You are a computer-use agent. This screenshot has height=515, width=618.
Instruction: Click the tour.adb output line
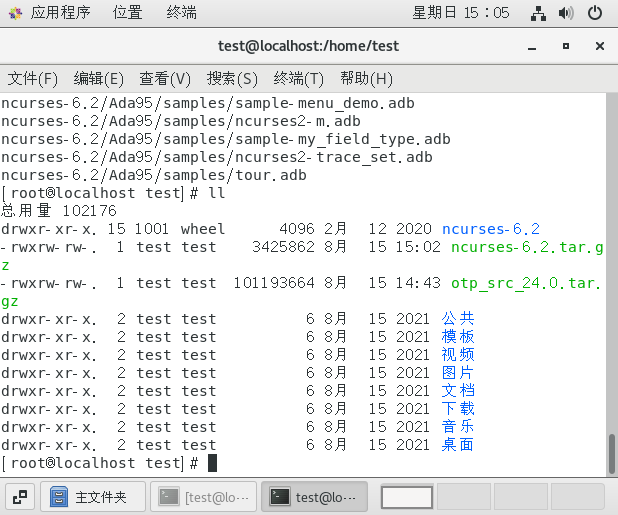(154, 175)
